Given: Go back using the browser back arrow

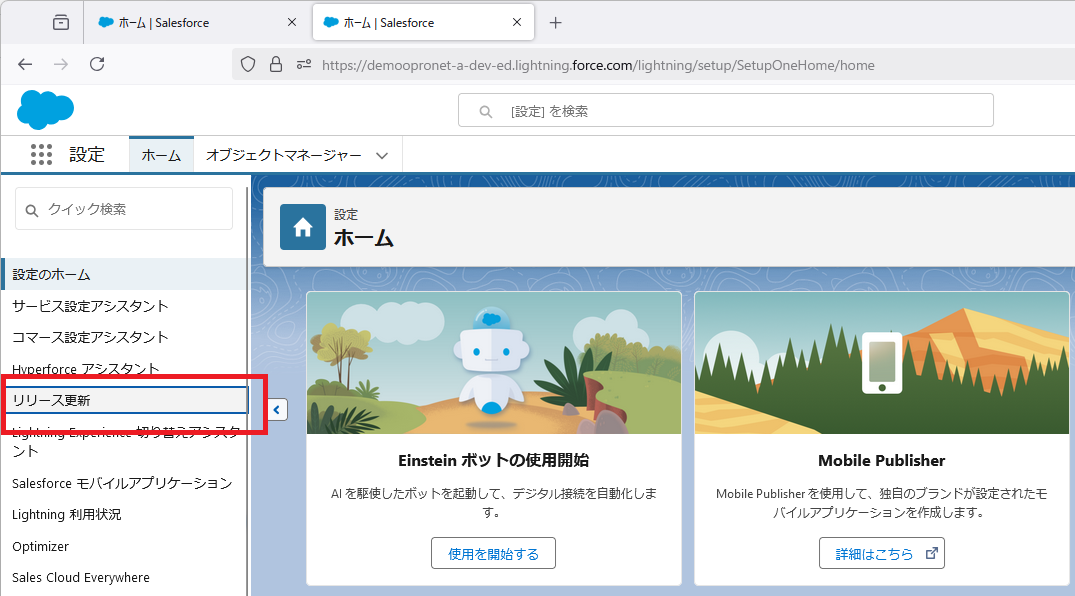Looking at the screenshot, I should (25, 65).
